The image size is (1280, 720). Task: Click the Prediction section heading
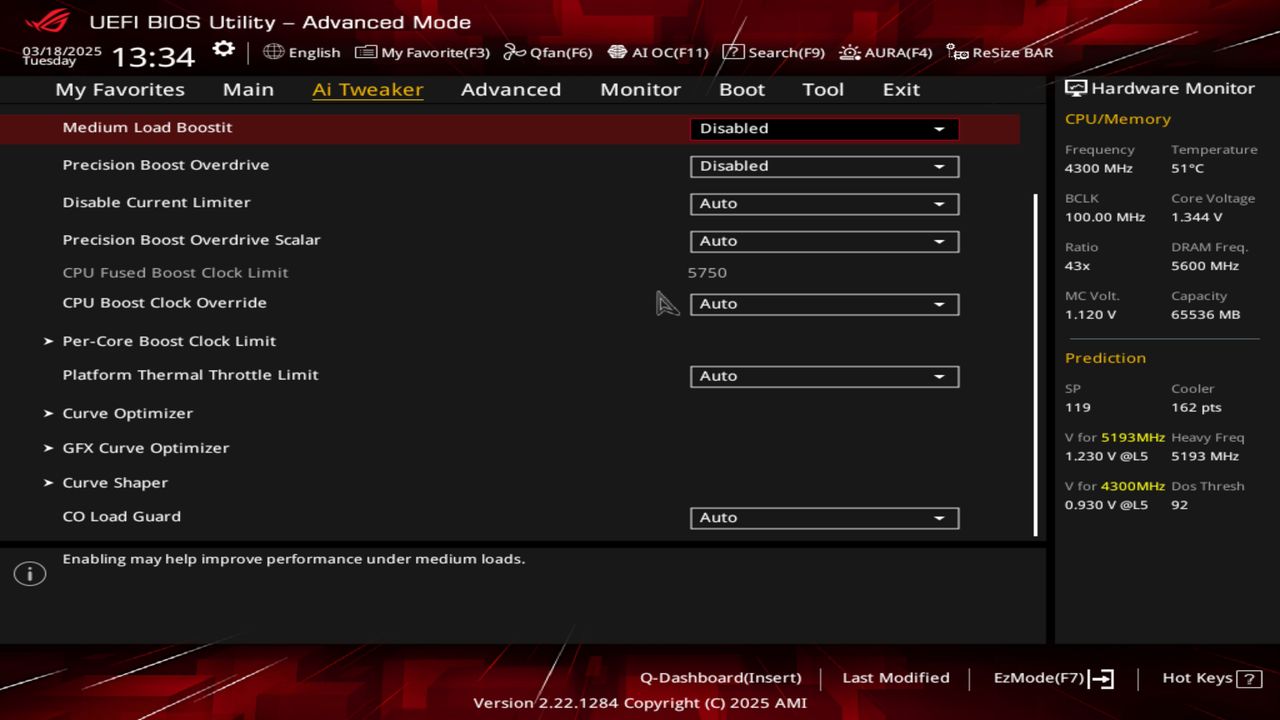click(x=1105, y=358)
